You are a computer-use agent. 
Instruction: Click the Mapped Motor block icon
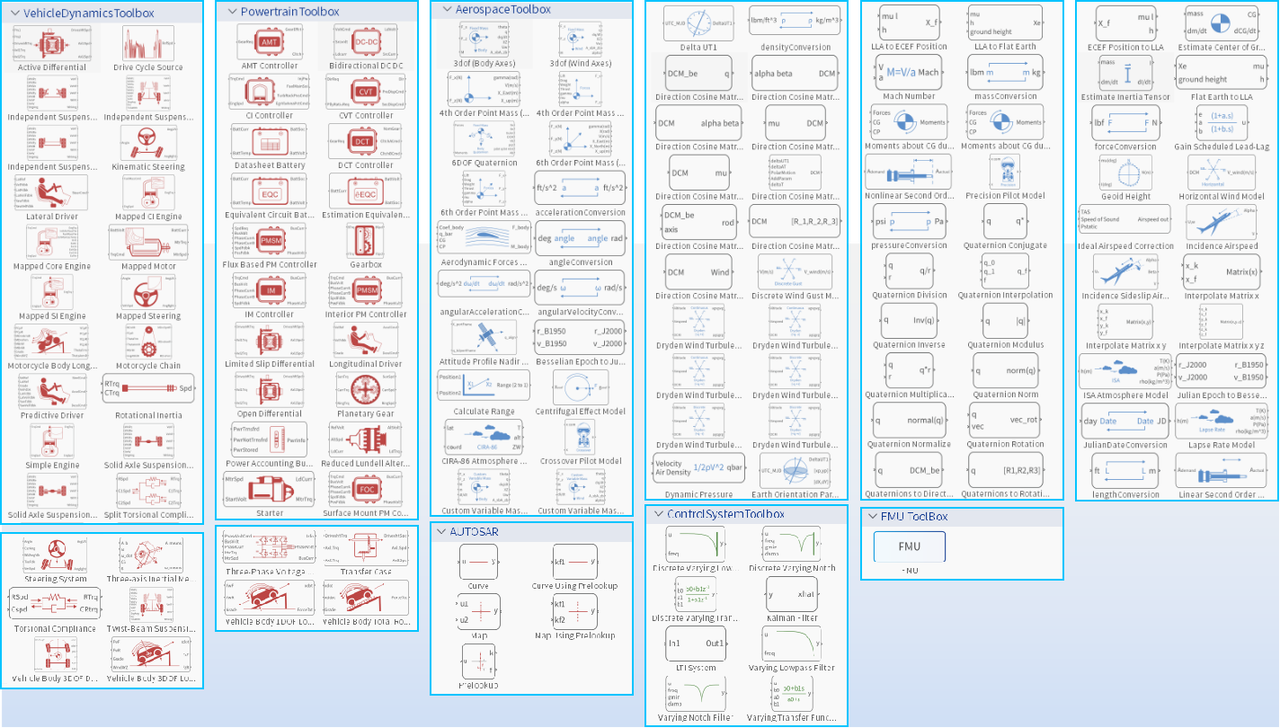(x=148, y=243)
